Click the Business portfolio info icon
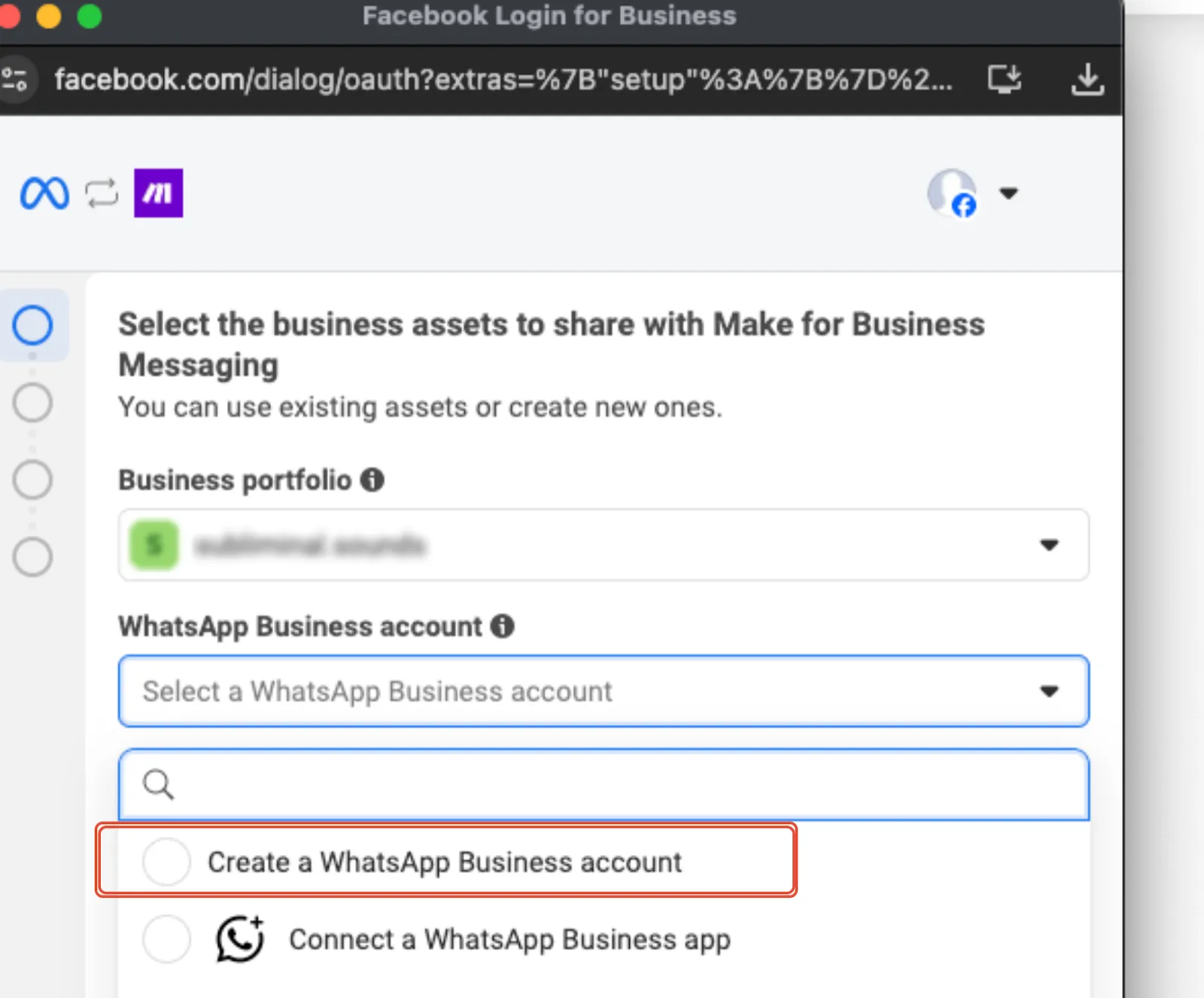The width and height of the screenshot is (1204, 998). [x=372, y=479]
